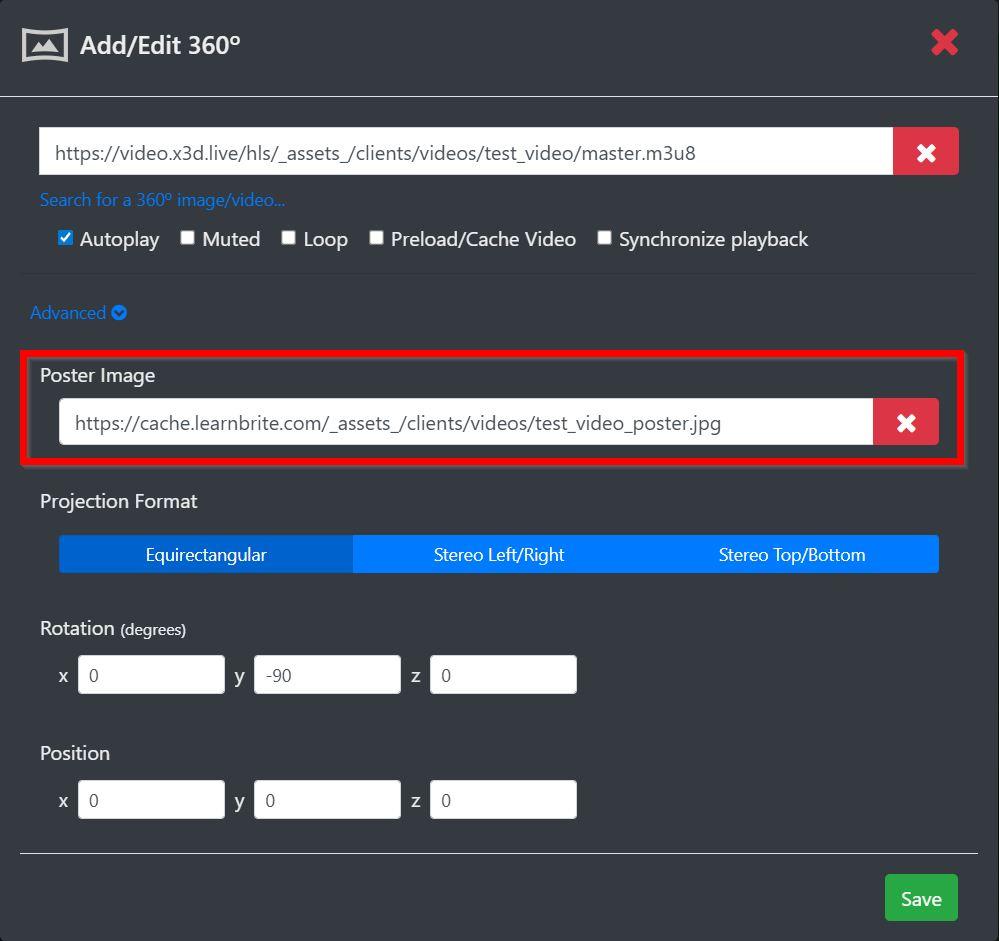Uncheck the Autoplay checkbox
The image size is (999, 941).
[65, 238]
